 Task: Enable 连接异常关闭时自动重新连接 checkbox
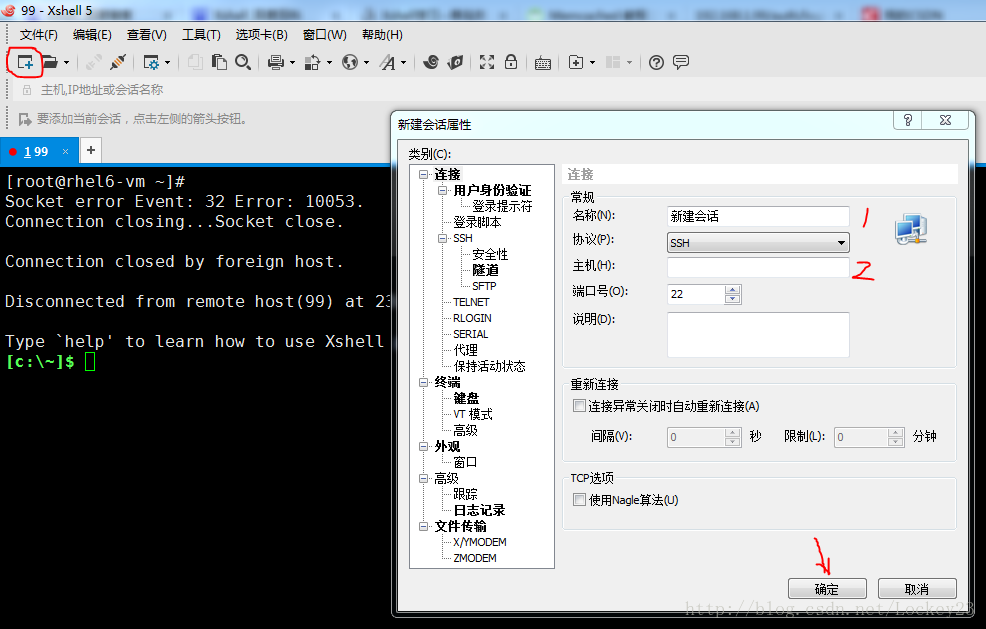579,406
